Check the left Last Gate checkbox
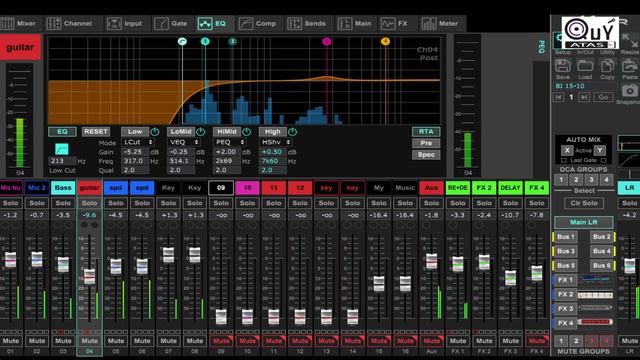 [564, 160]
